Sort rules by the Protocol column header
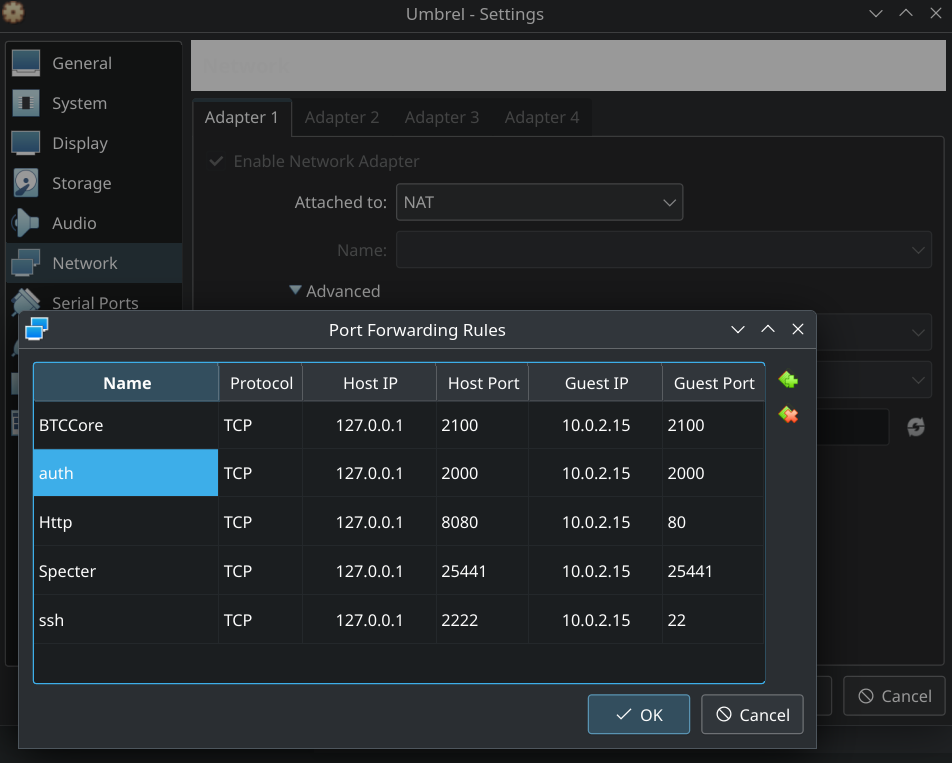Image resolution: width=952 pixels, height=763 pixels. pos(261,383)
